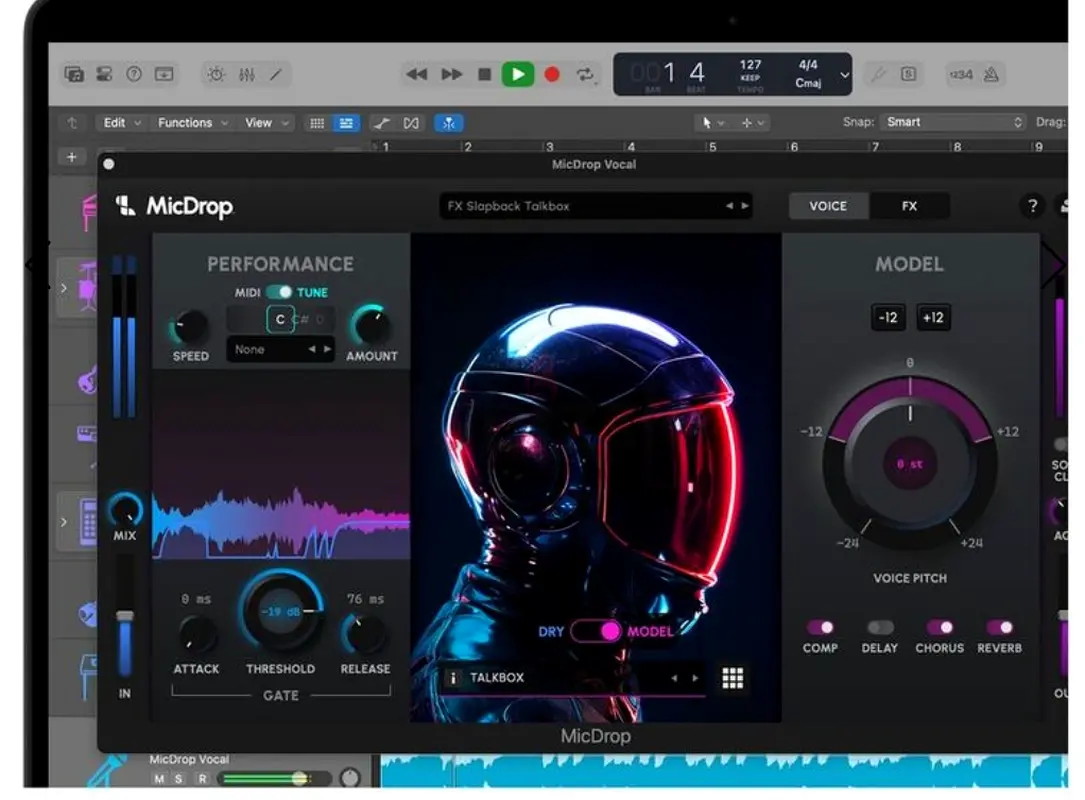Open Quick Help question-mark icon in top toolbar
Screen dimensions: 1085x800
[x=134, y=74]
